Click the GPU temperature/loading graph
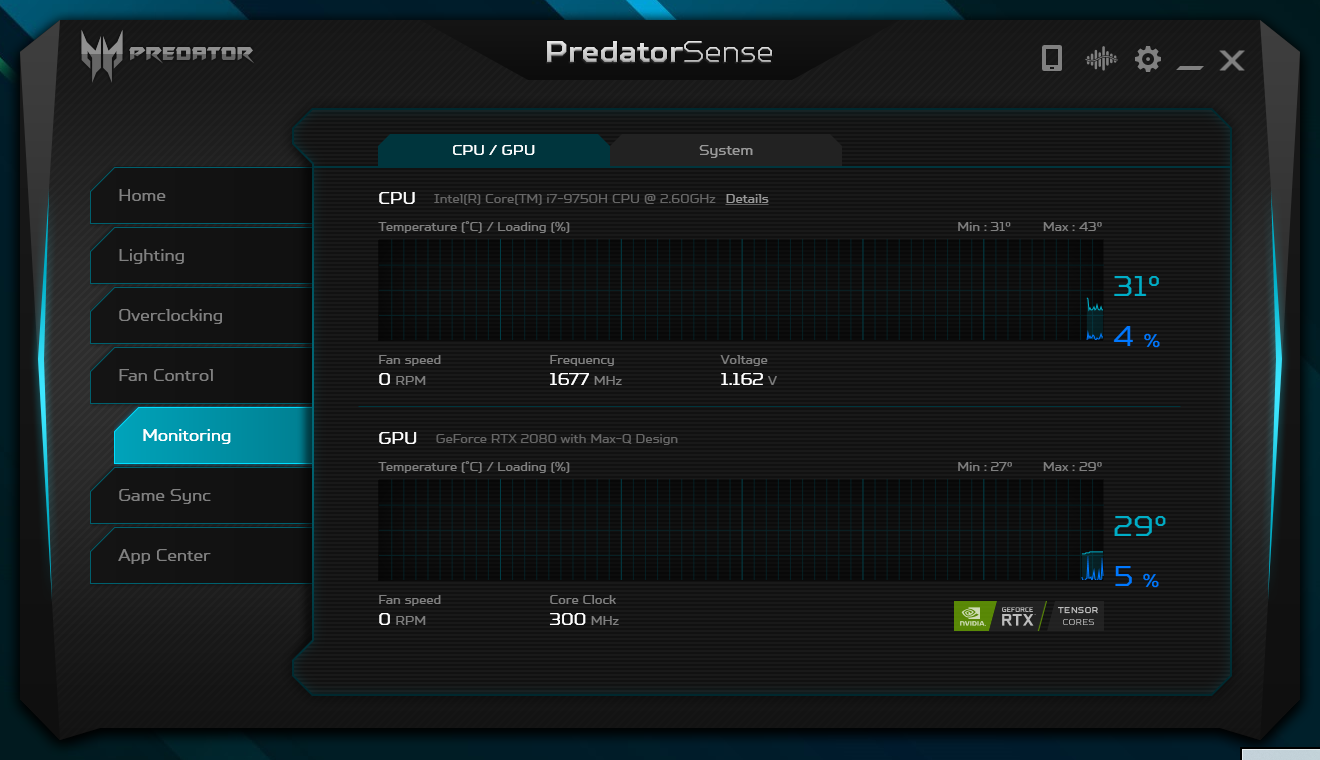This screenshot has height=760, width=1320. [741, 530]
